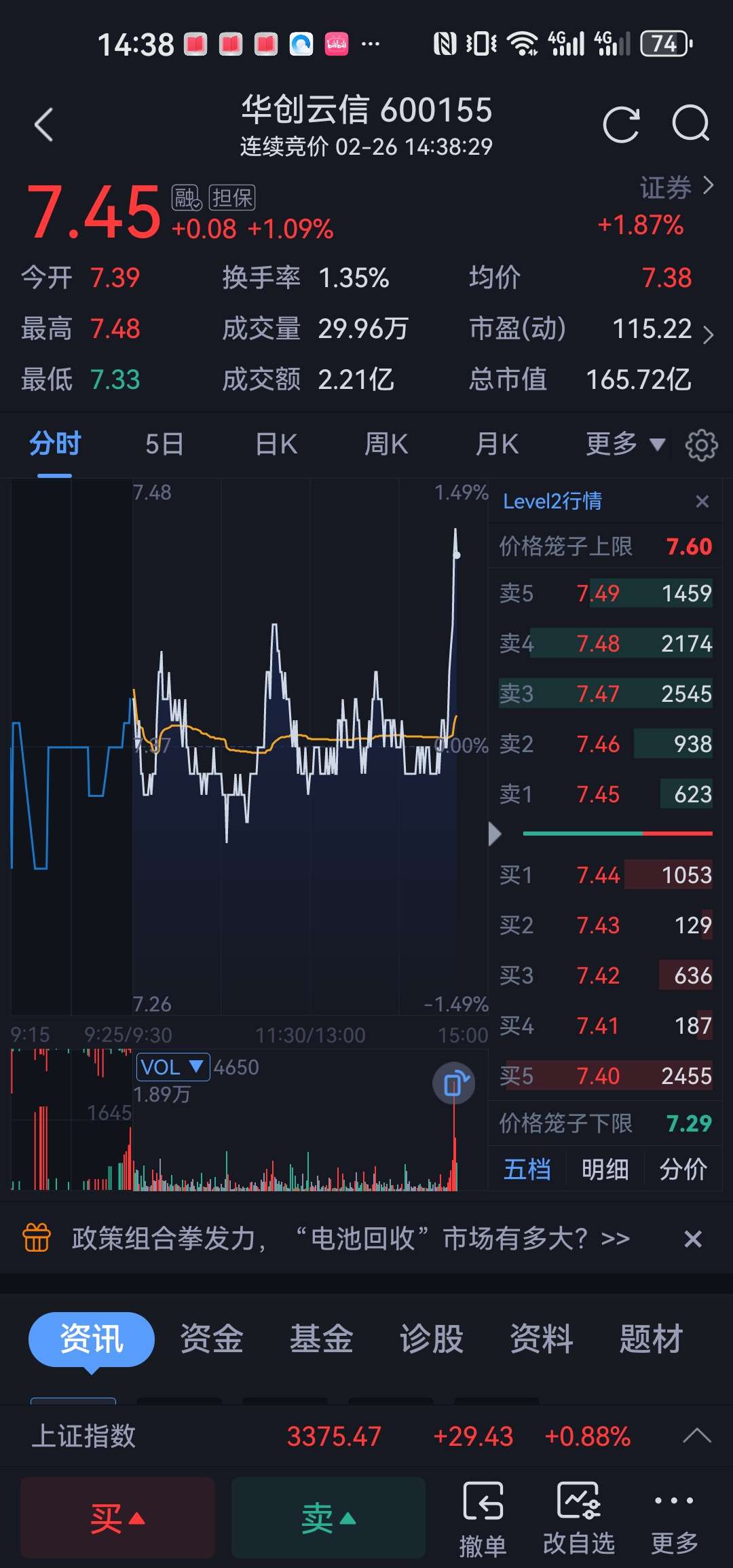This screenshot has height=1568, width=733.
Task: Switch to 月K chart tab
Action: pos(497,445)
